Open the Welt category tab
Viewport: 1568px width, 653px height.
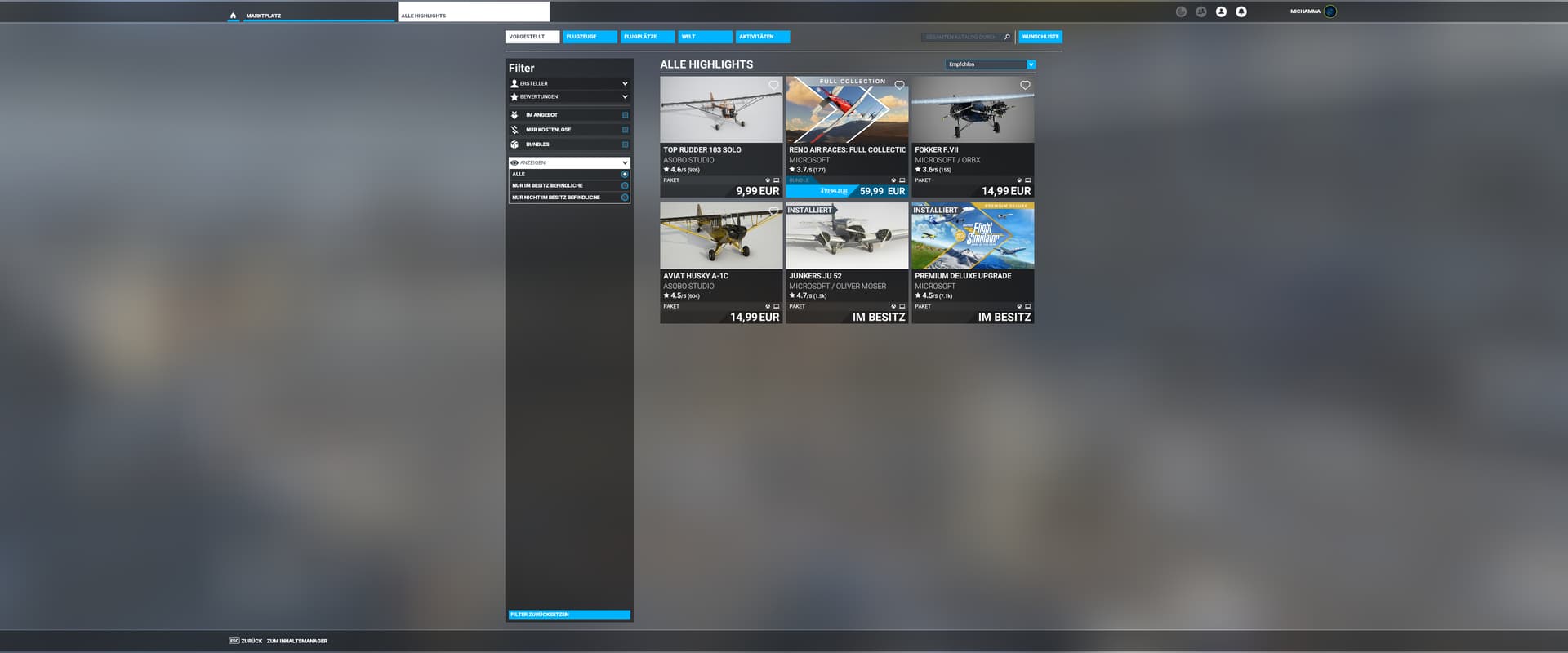point(706,37)
